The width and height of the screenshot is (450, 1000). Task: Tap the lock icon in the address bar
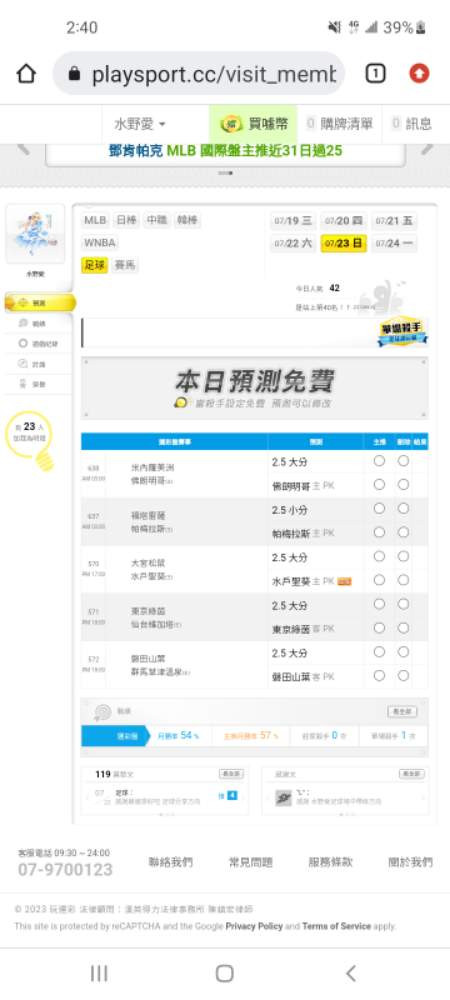(75, 75)
